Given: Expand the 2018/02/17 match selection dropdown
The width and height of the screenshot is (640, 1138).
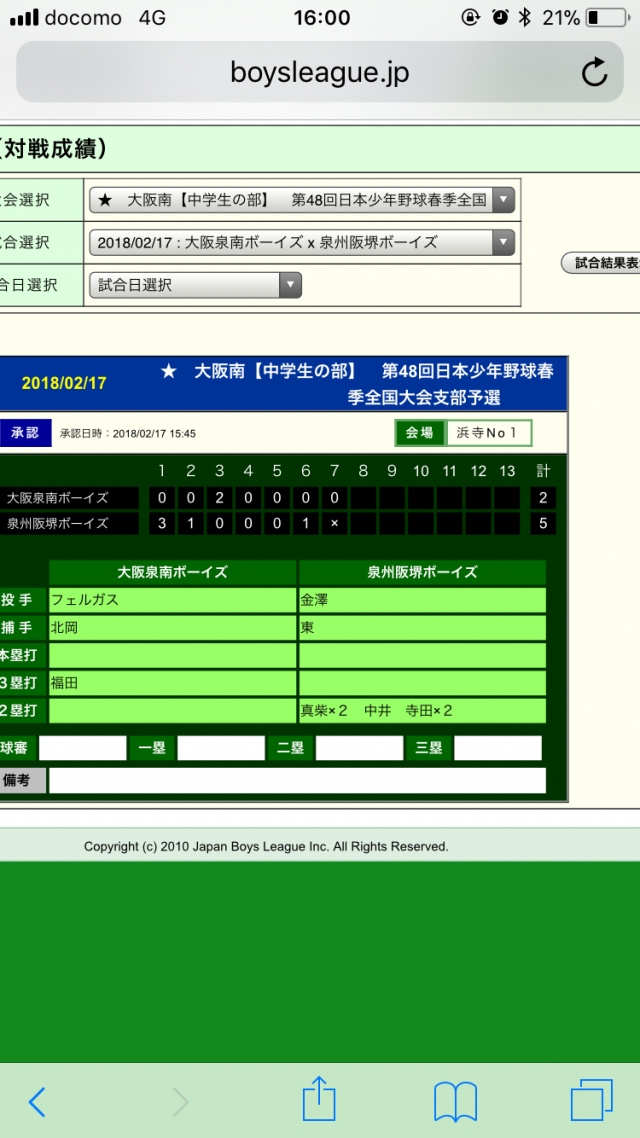Looking at the screenshot, I should click(302, 242).
